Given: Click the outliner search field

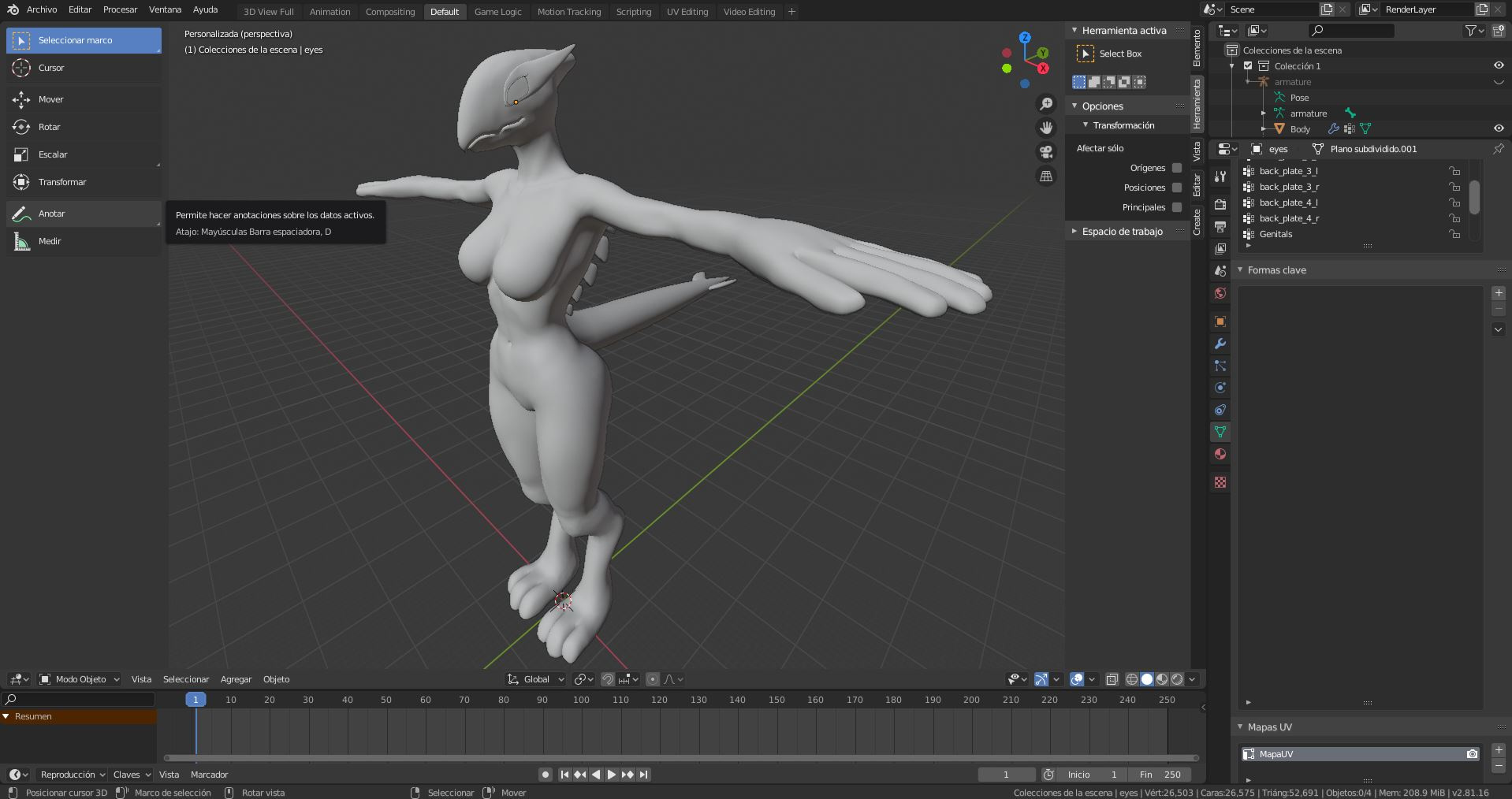Looking at the screenshot, I should coord(1351,31).
